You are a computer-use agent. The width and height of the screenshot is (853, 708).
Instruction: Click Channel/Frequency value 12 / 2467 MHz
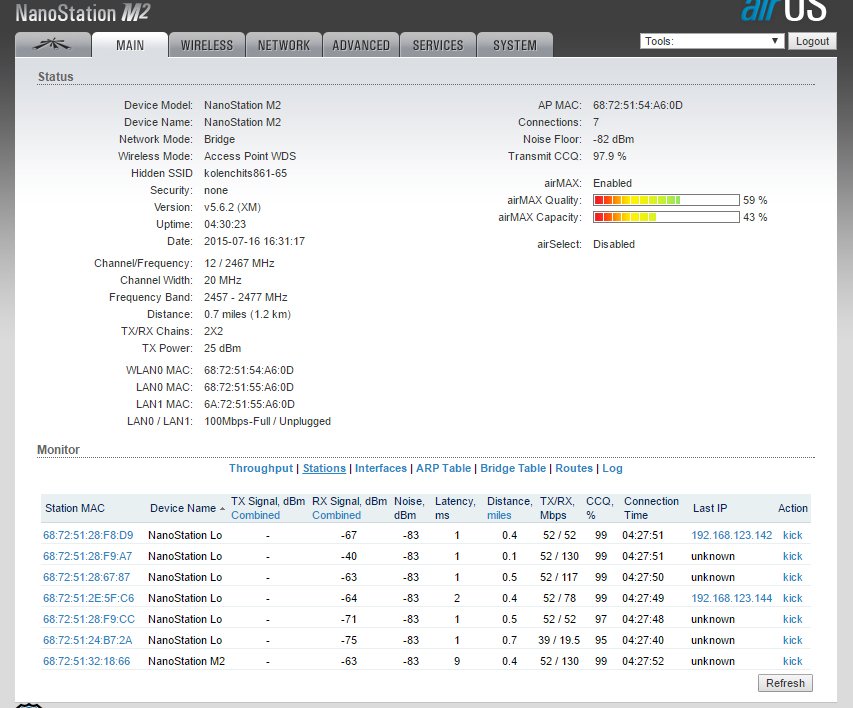tap(239, 263)
